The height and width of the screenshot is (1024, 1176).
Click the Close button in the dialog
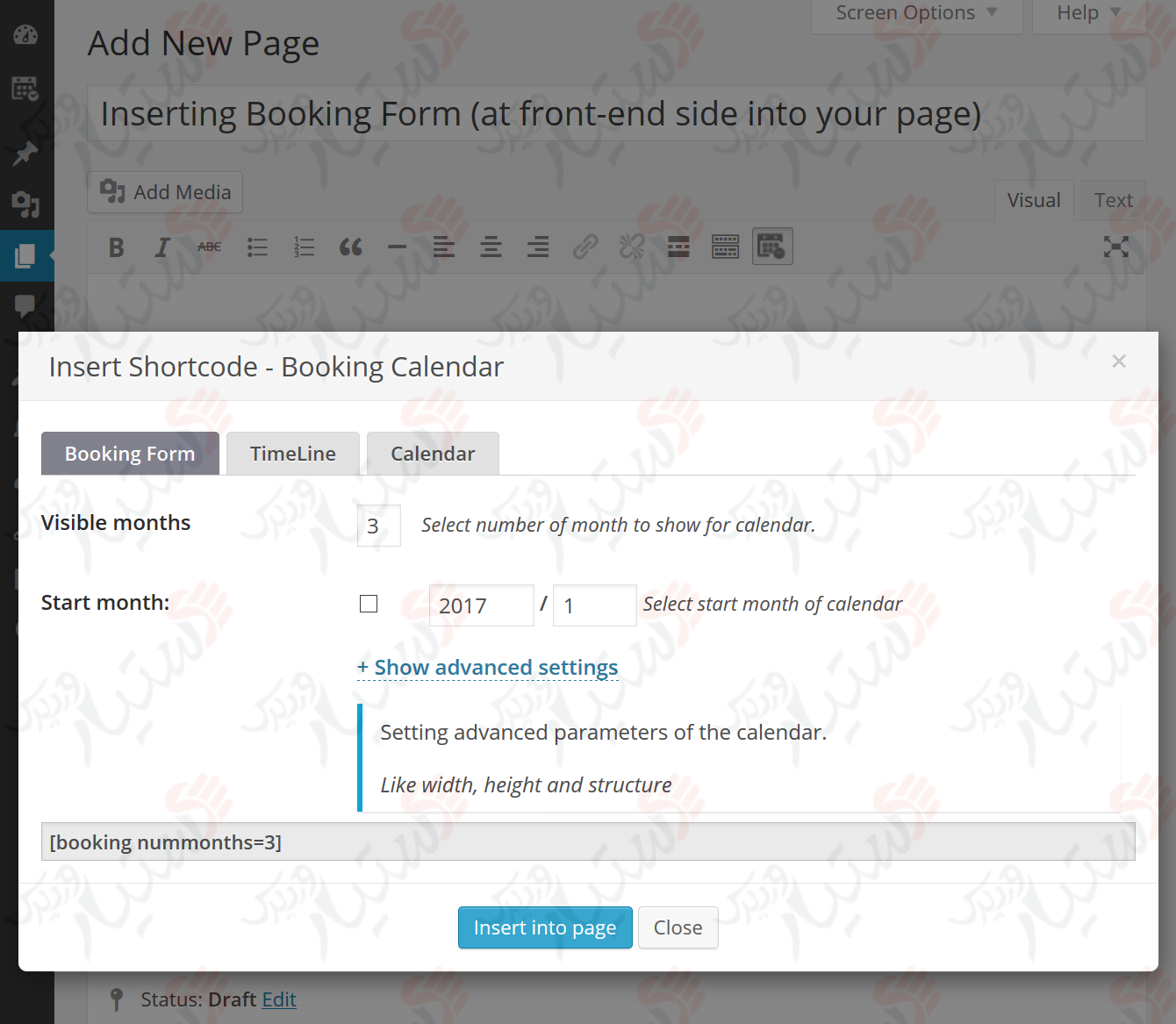(678, 927)
